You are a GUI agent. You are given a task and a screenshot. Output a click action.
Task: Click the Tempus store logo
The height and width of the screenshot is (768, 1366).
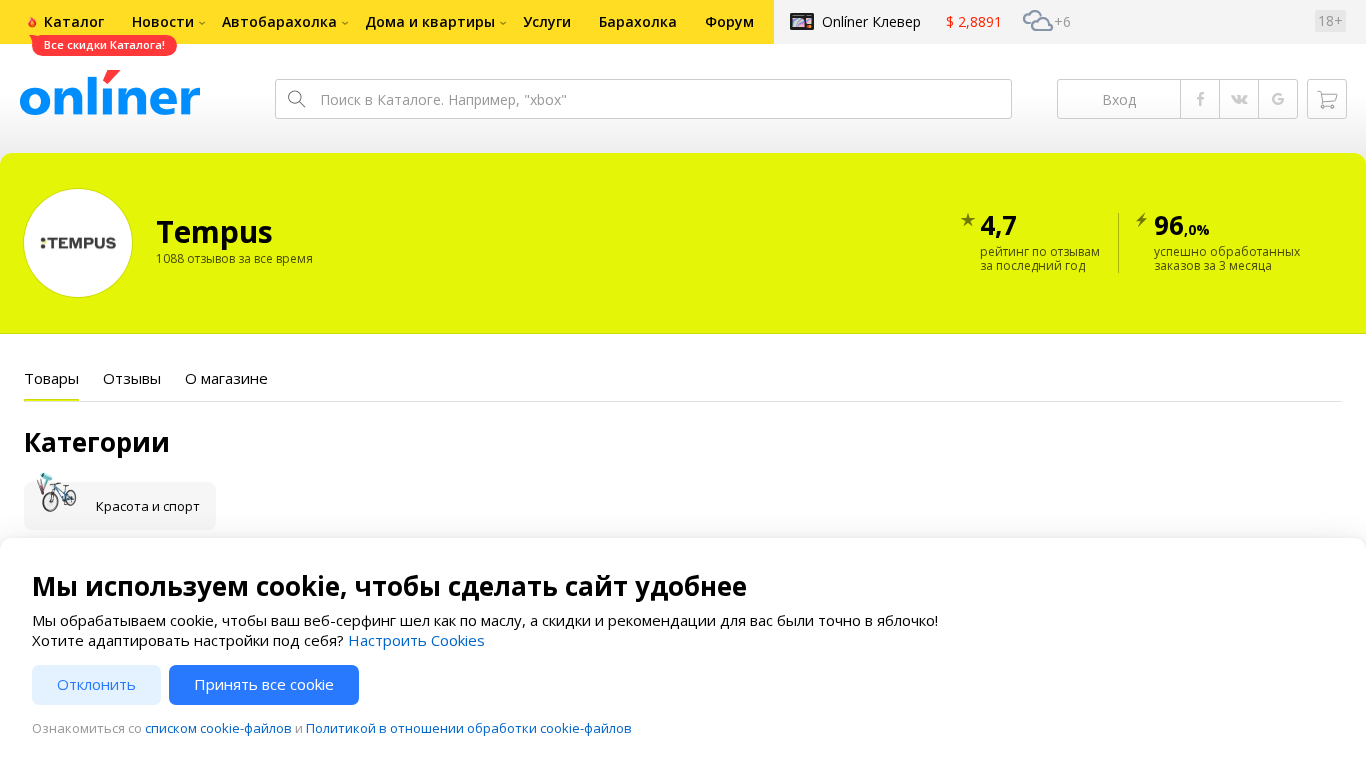pyautogui.click(x=78, y=243)
